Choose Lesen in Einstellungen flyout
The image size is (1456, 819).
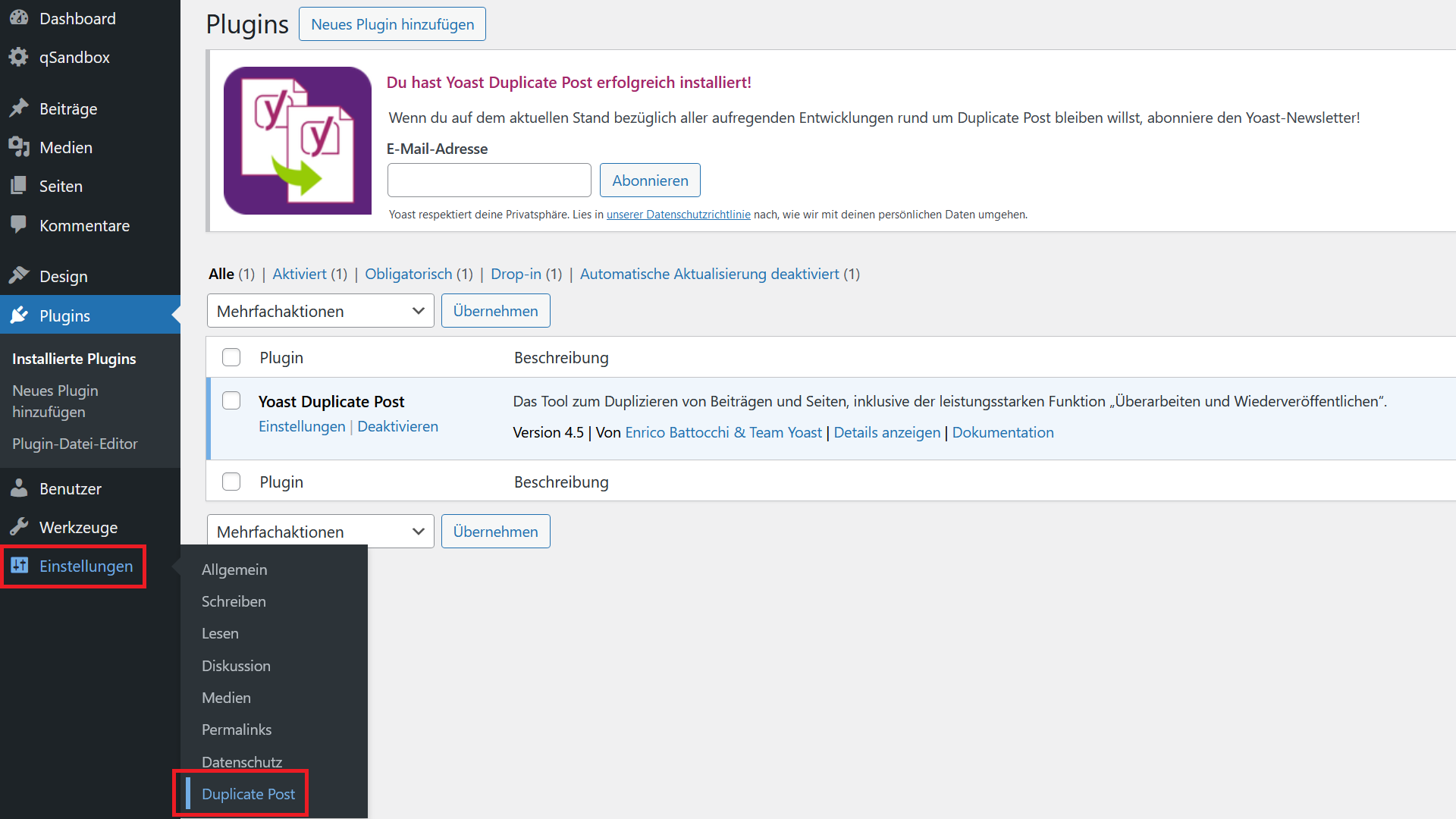tap(220, 633)
